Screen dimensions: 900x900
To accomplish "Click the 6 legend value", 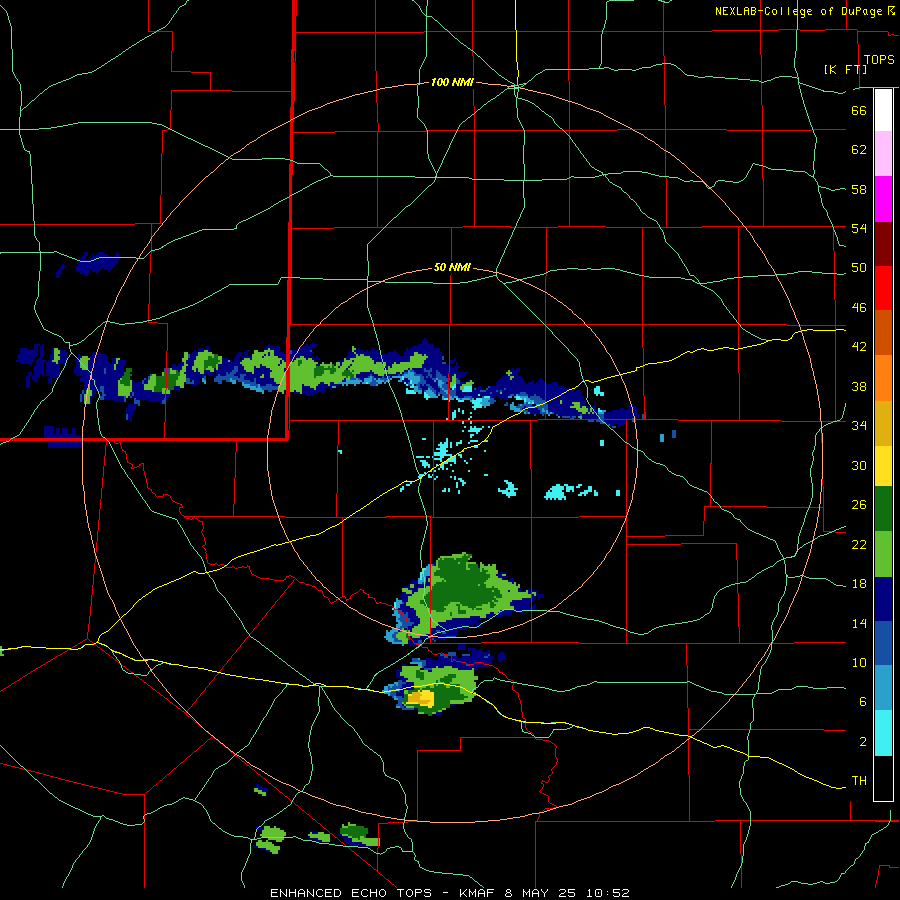I will point(863,701).
